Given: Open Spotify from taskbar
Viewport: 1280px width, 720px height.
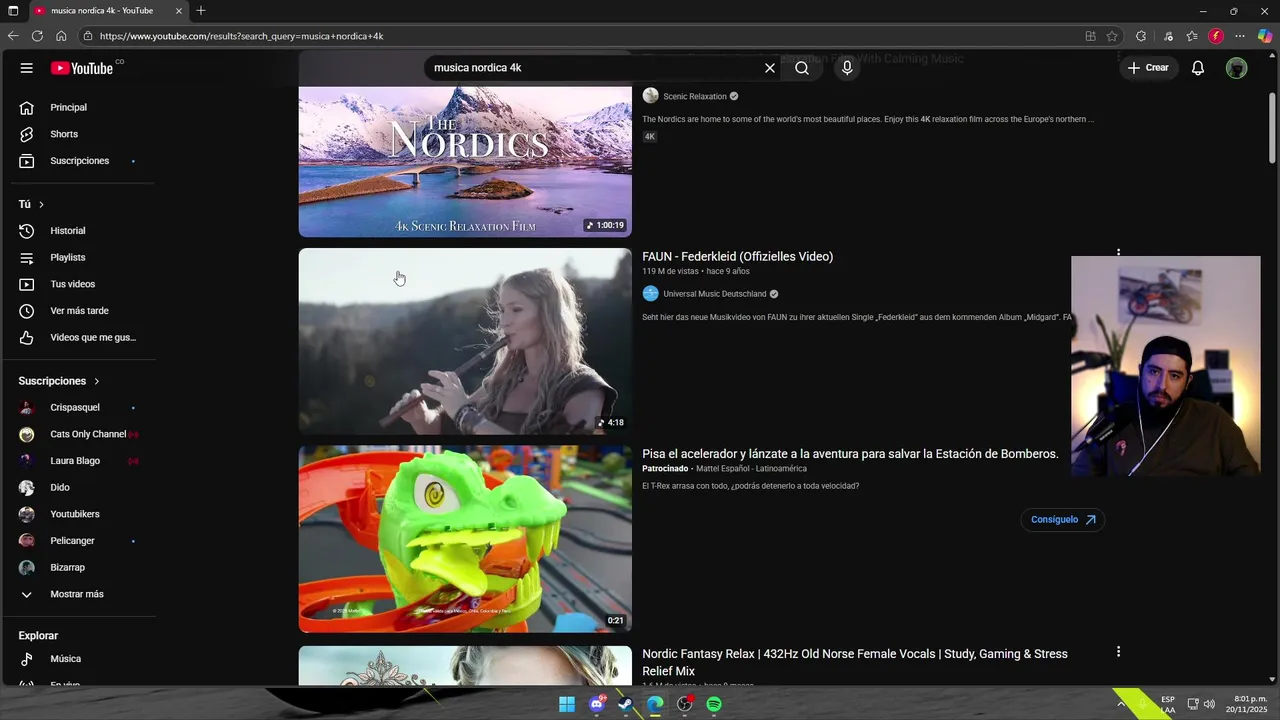Looking at the screenshot, I should click(714, 704).
